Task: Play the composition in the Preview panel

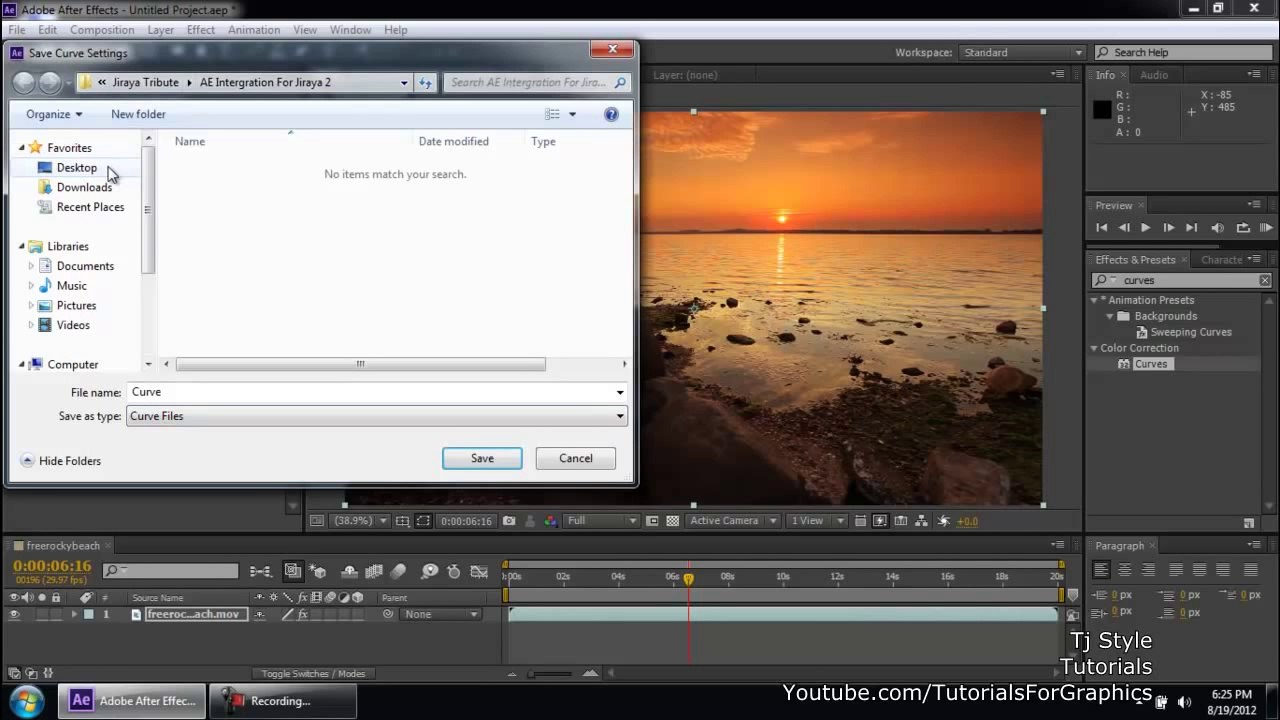Action: [x=1145, y=228]
